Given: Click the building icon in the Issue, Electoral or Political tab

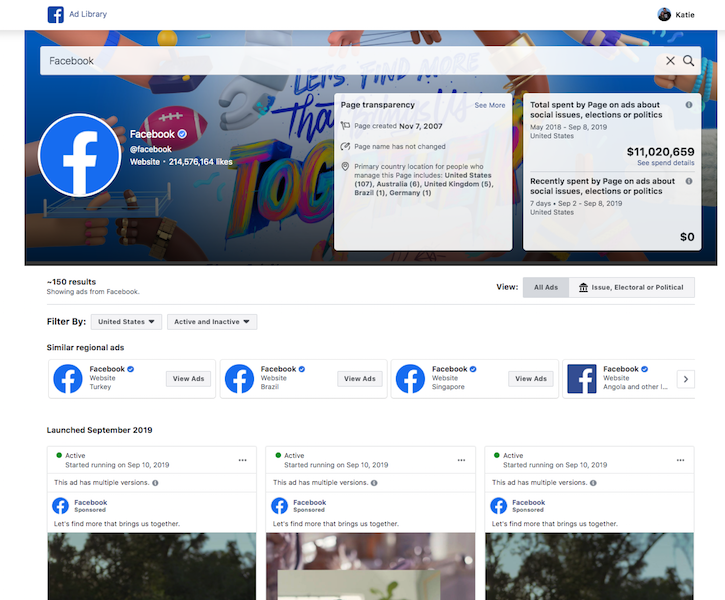Looking at the screenshot, I should (x=584, y=288).
